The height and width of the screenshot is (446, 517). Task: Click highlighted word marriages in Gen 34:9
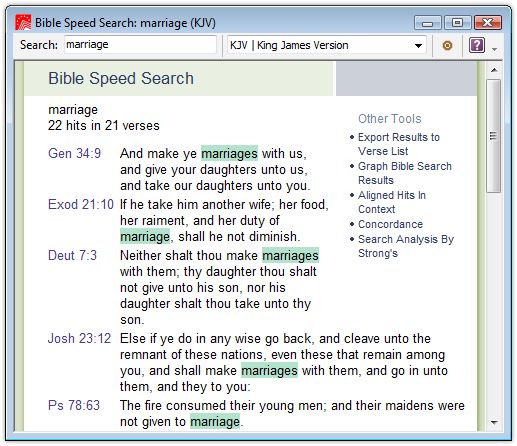tap(229, 153)
